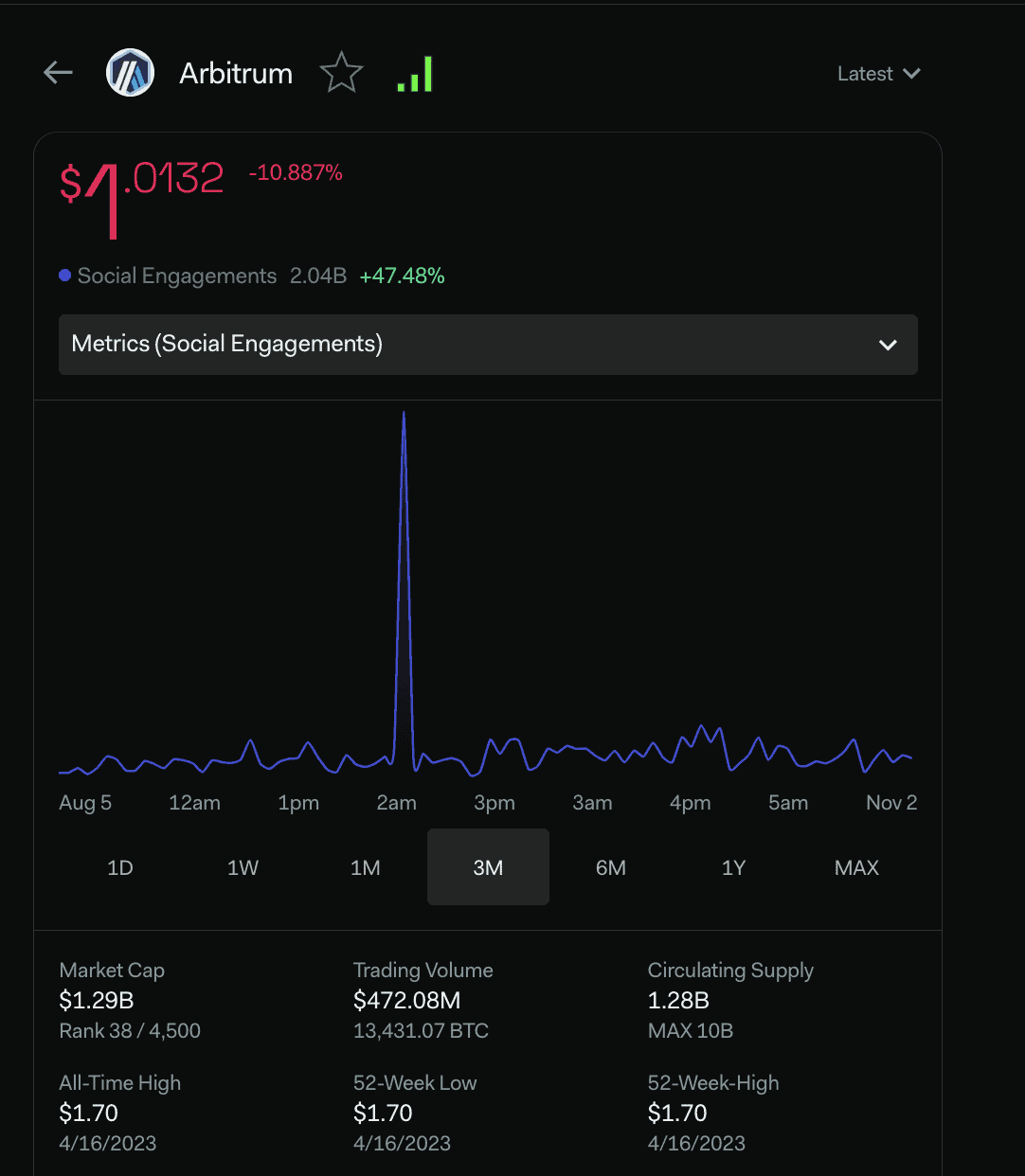Select the 1W time range
The image size is (1025, 1176).
point(243,867)
